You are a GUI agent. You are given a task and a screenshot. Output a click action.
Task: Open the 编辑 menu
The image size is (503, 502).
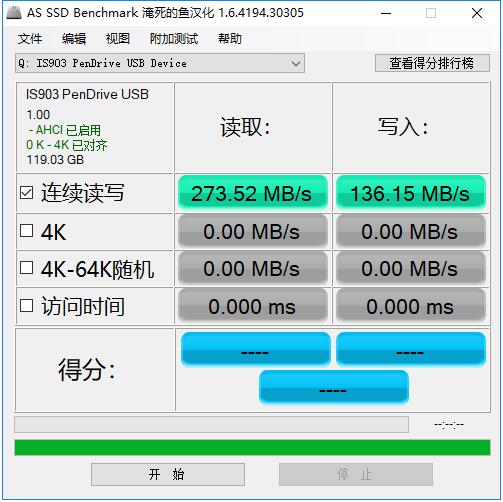(x=74, y=39)
